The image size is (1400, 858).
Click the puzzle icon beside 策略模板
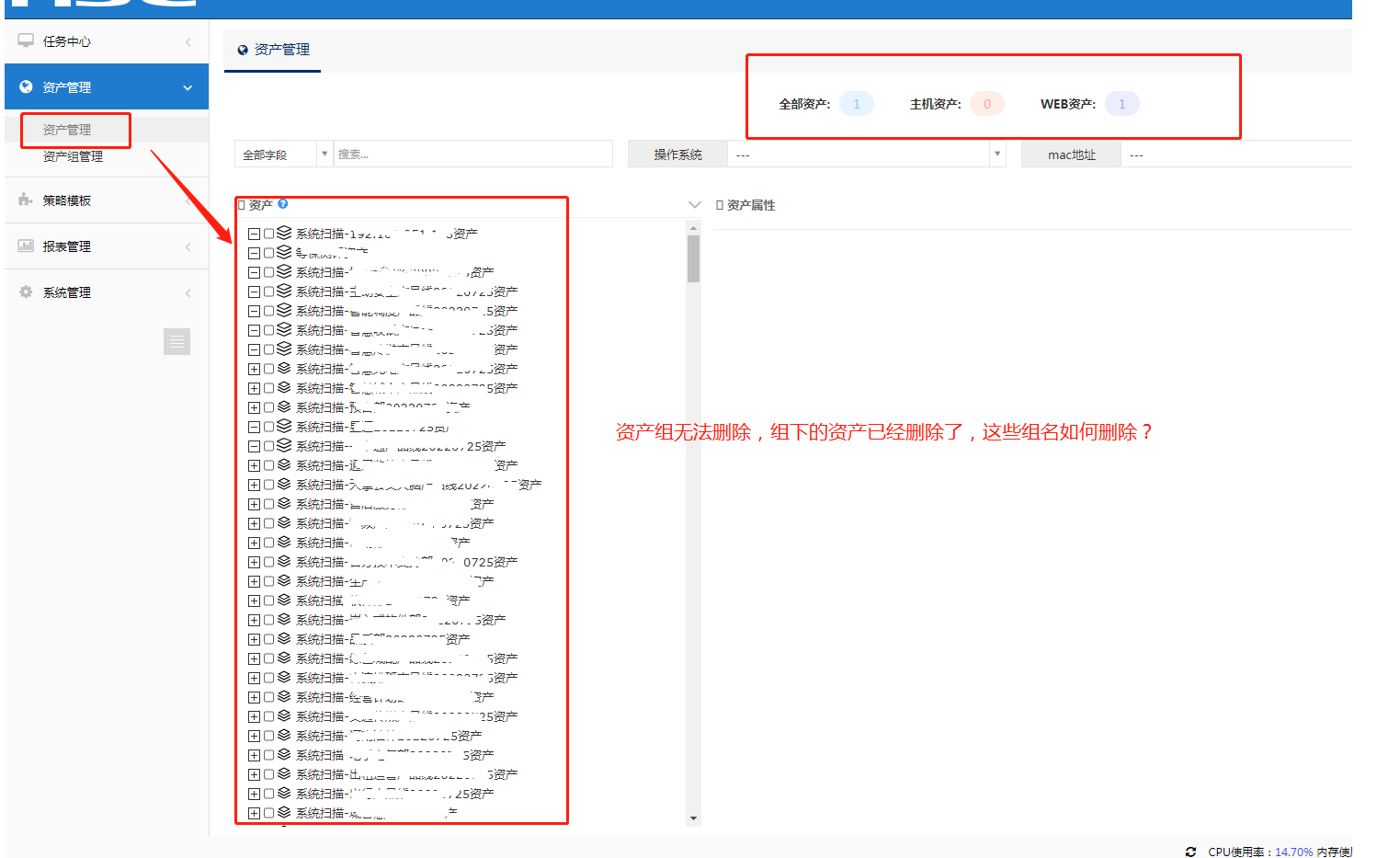[x=26, y=200]
